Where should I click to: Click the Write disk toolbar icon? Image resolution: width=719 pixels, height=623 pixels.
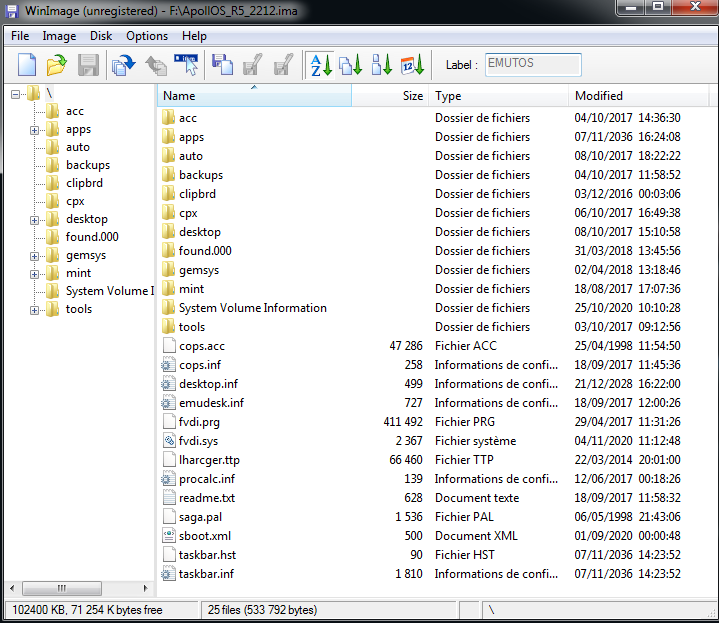point(156,65)
